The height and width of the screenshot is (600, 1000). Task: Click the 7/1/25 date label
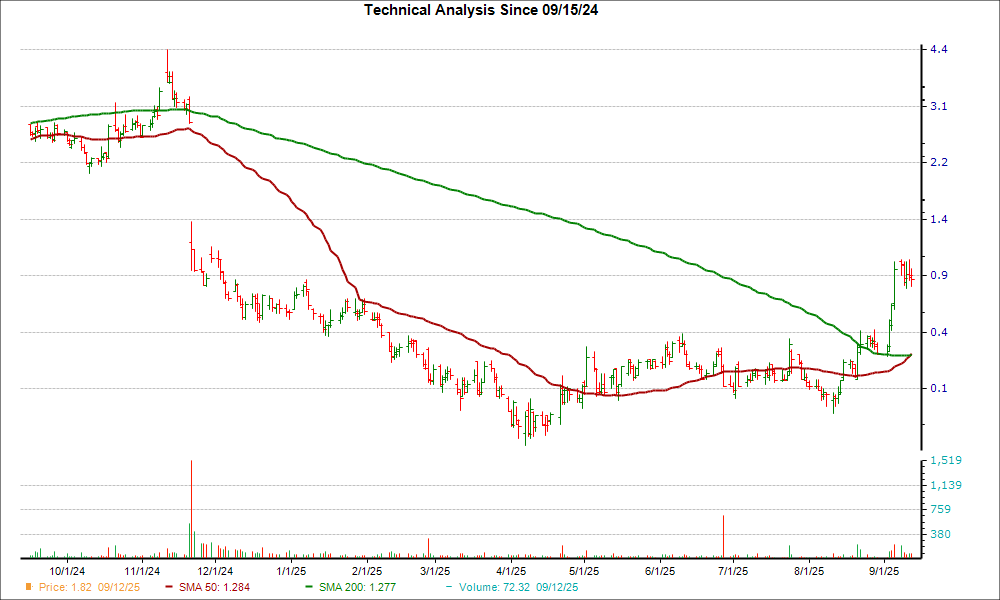coord(733,571)
